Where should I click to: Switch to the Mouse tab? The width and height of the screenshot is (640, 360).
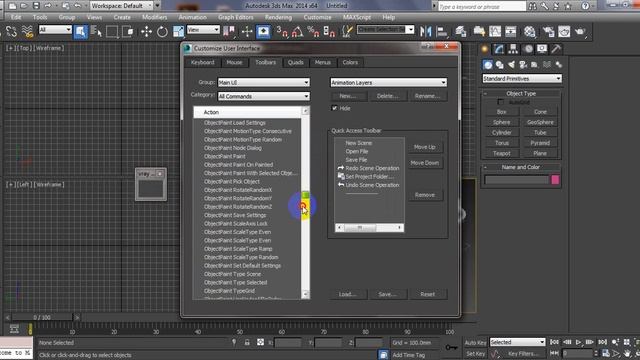(x=234, y=62)
